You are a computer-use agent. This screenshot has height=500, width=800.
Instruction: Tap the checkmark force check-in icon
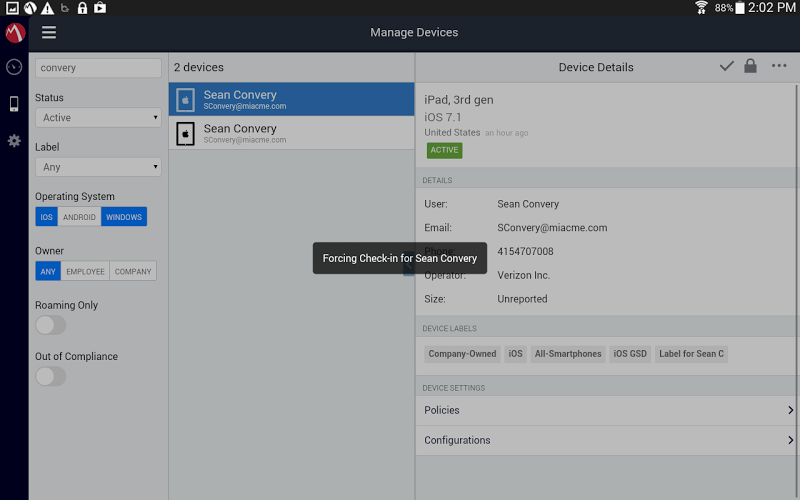727,66
